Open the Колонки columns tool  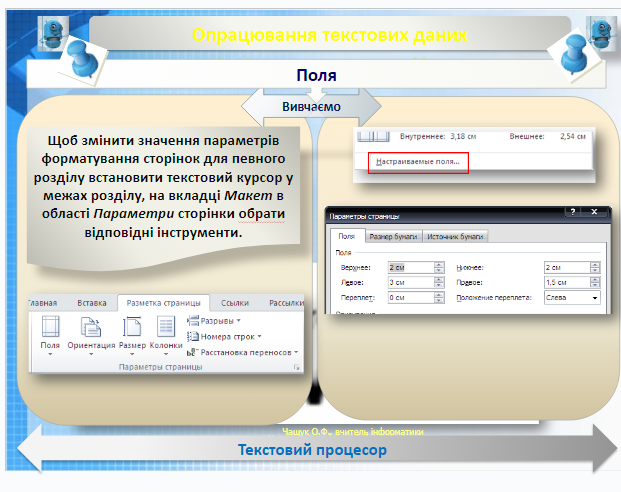pos(166,334)
